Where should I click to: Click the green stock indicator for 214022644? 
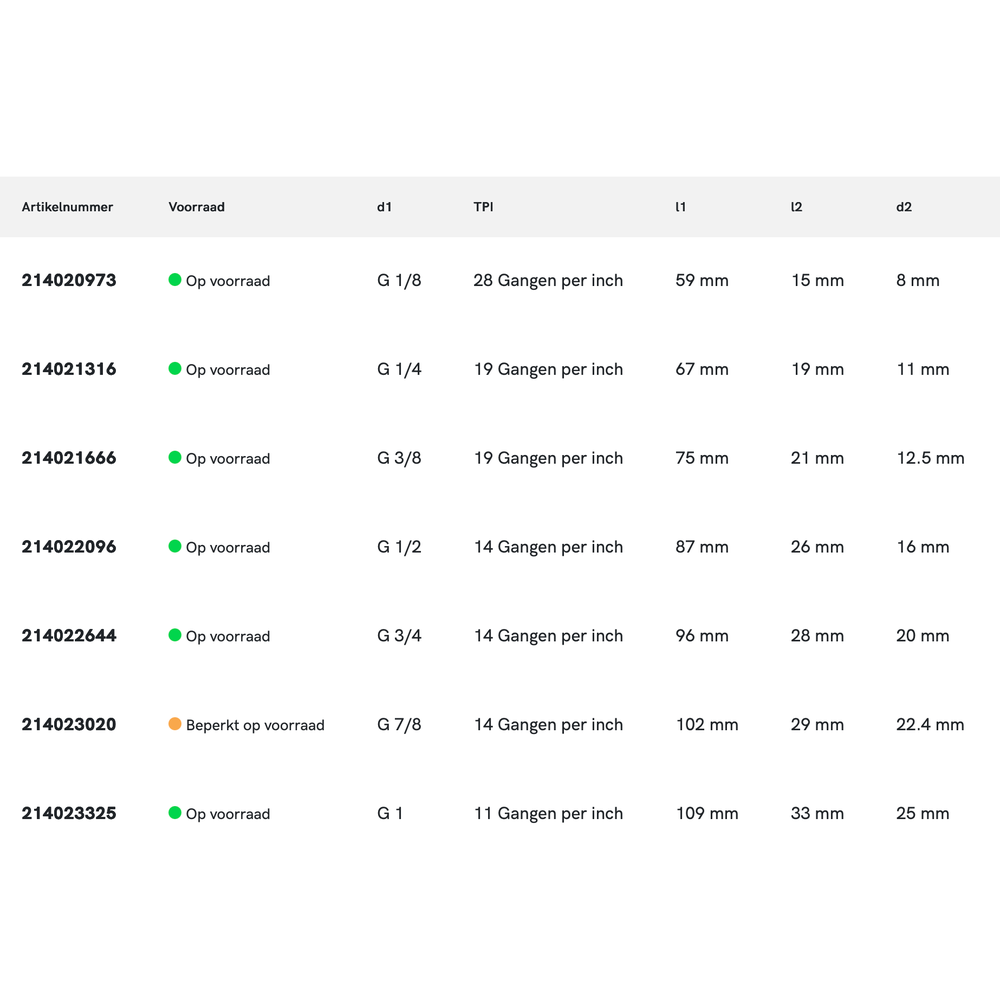pyautogui.click(x=175, y=635)
